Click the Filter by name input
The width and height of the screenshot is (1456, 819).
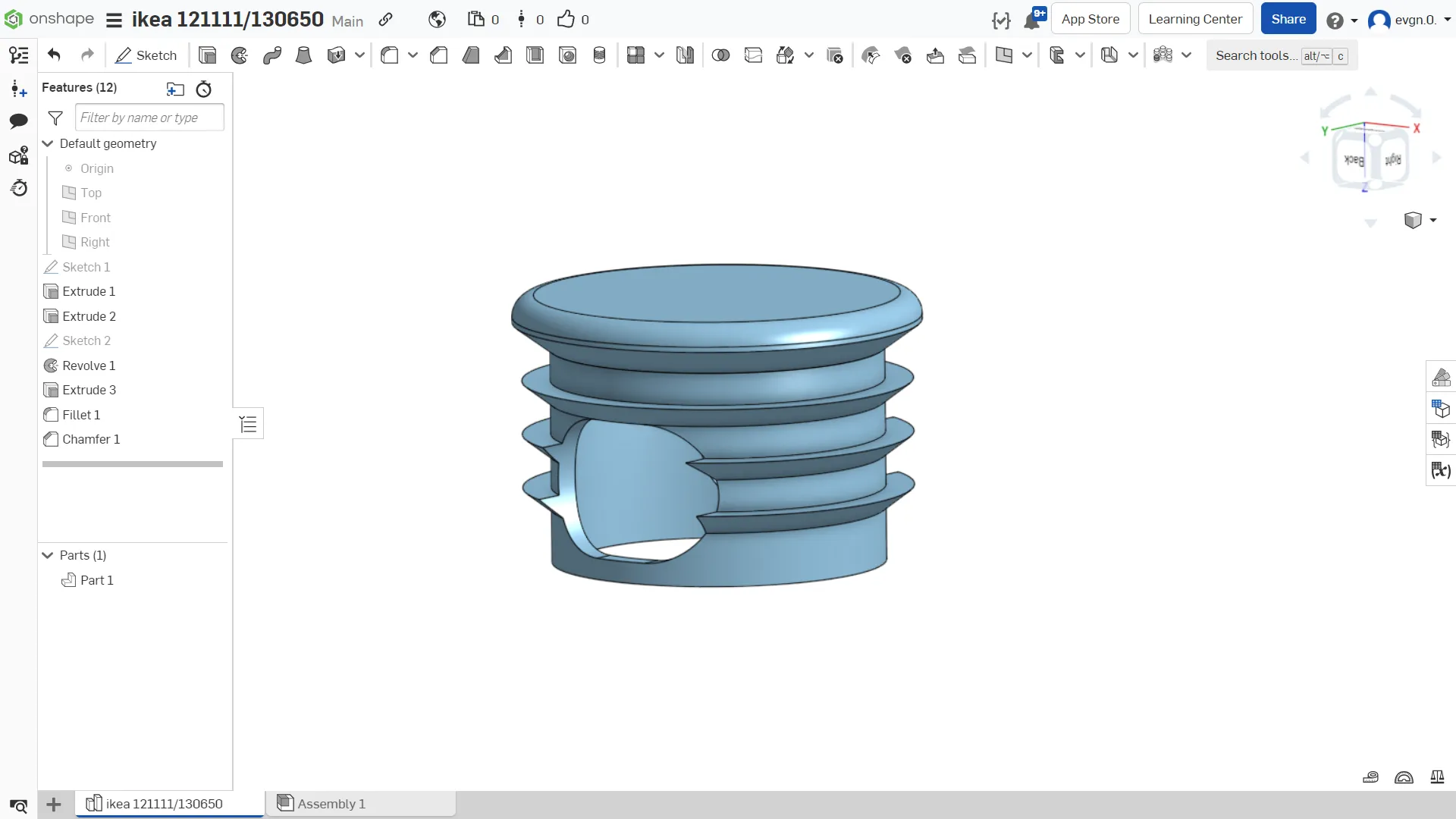tap(149, 118)
